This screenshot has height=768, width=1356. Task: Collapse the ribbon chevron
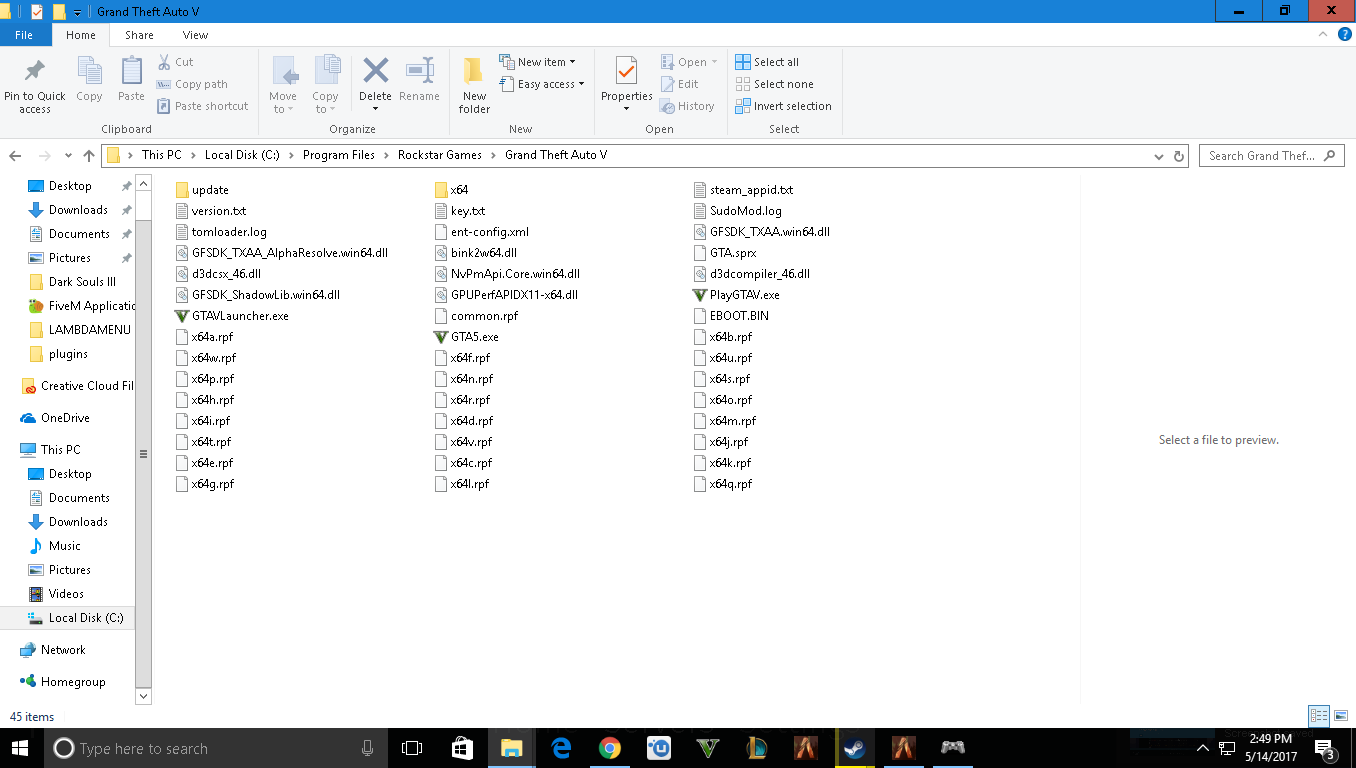1322,35
